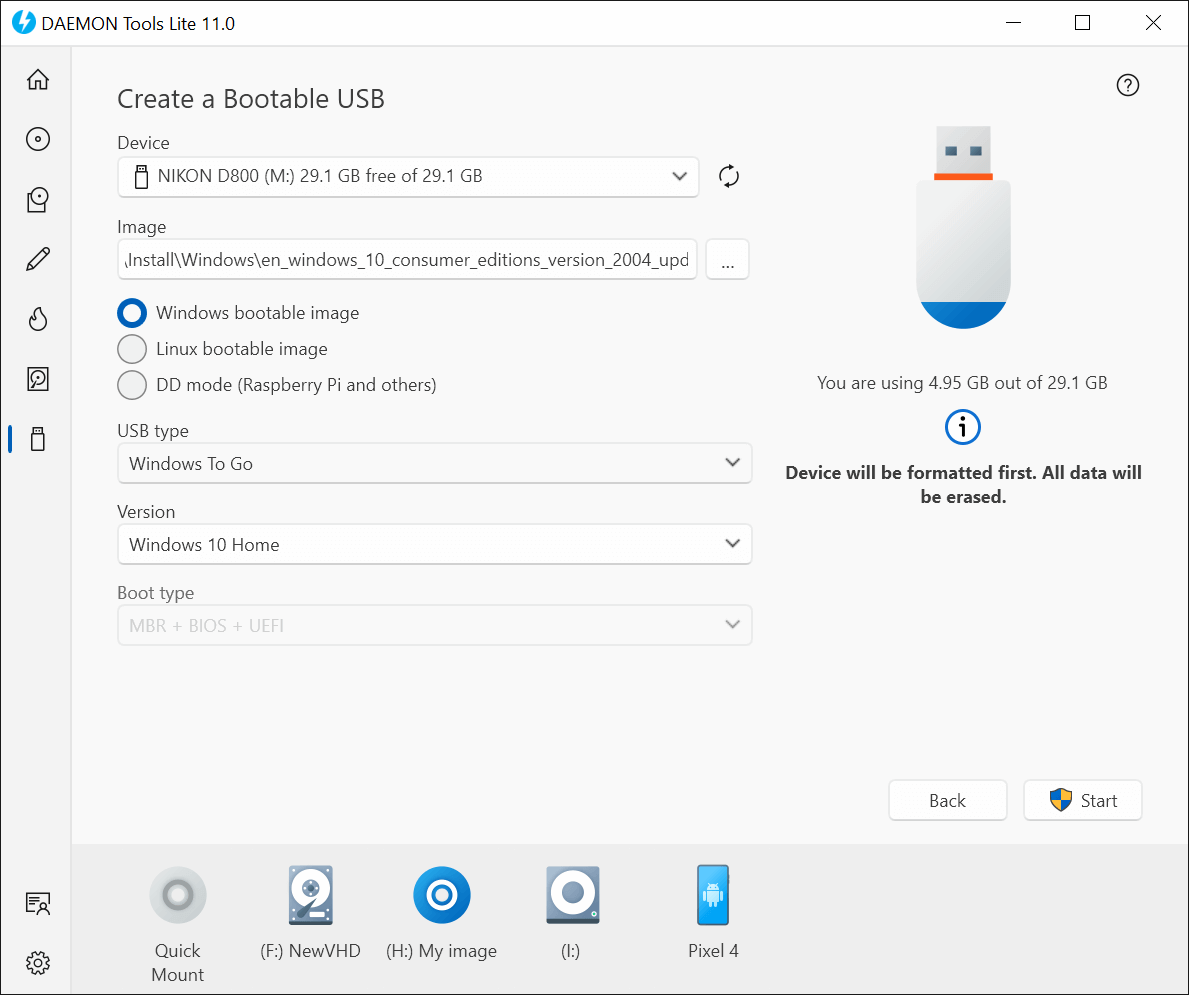Open the Home sidebar icon
1189x995 pixels.
coord(38,80)
